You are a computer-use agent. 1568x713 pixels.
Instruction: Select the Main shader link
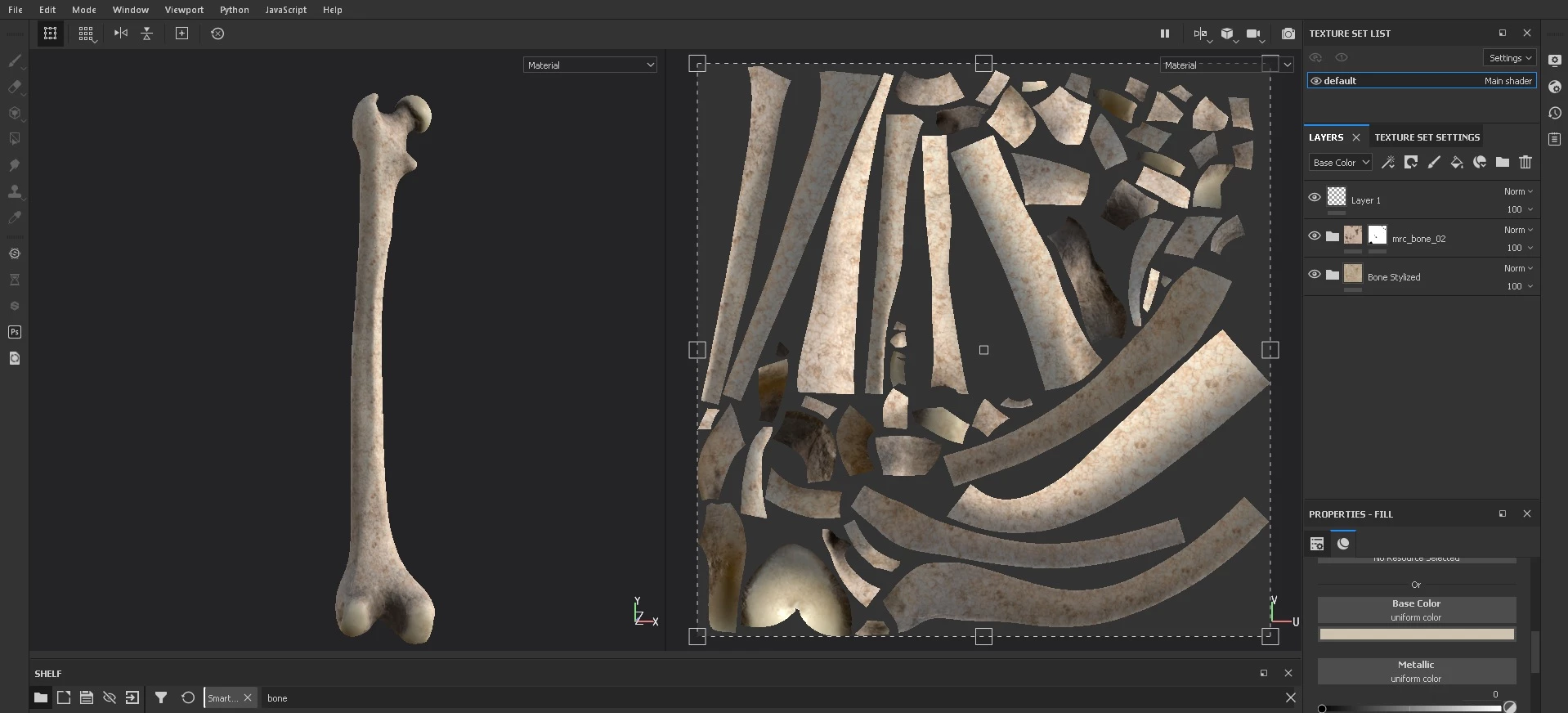(x=1508, y=81)
